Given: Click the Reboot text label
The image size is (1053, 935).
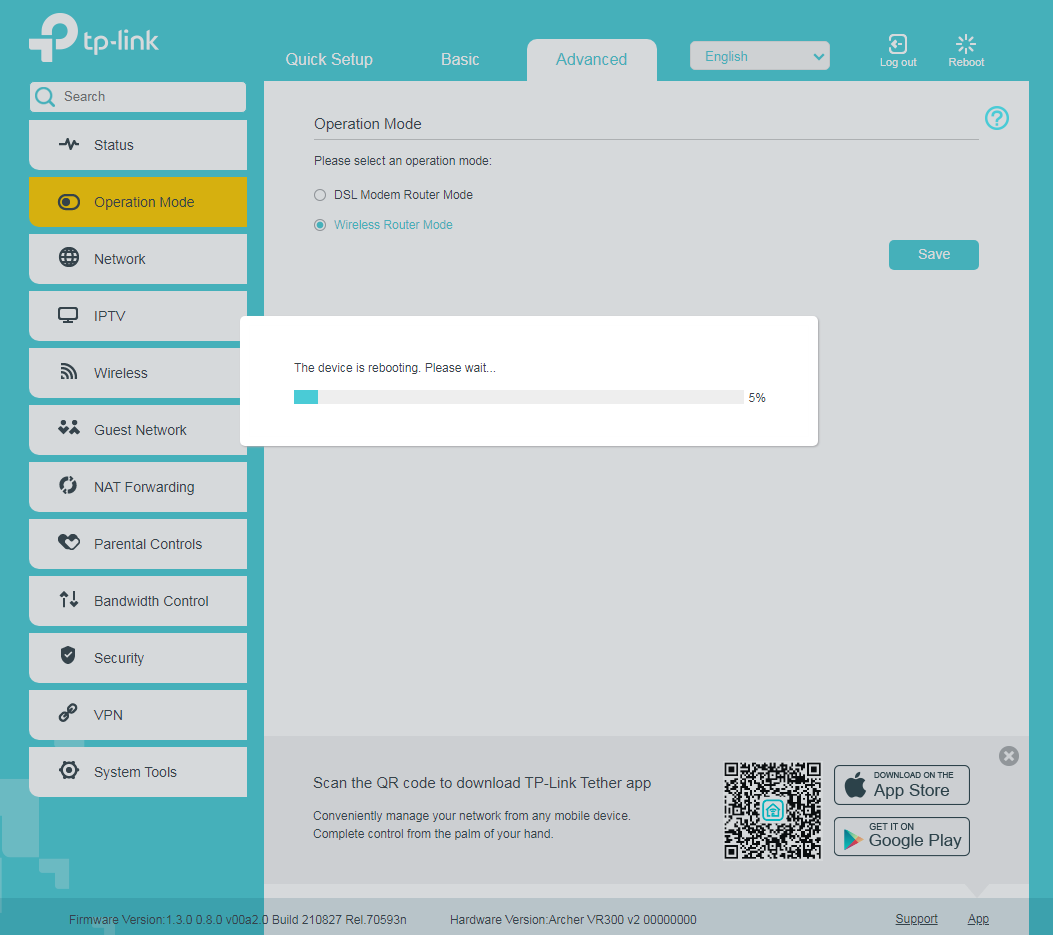Looking at the screenshot, I should (966, 62).
